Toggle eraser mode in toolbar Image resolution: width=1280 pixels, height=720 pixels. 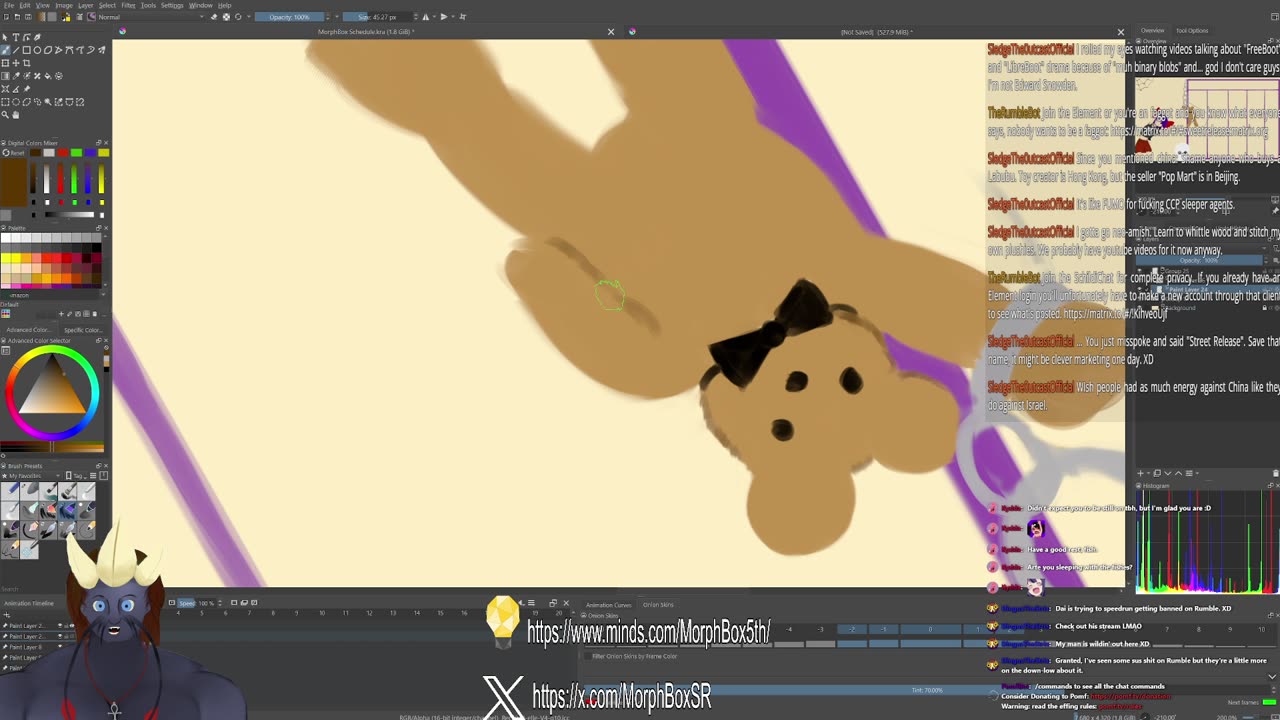point(214,17)
